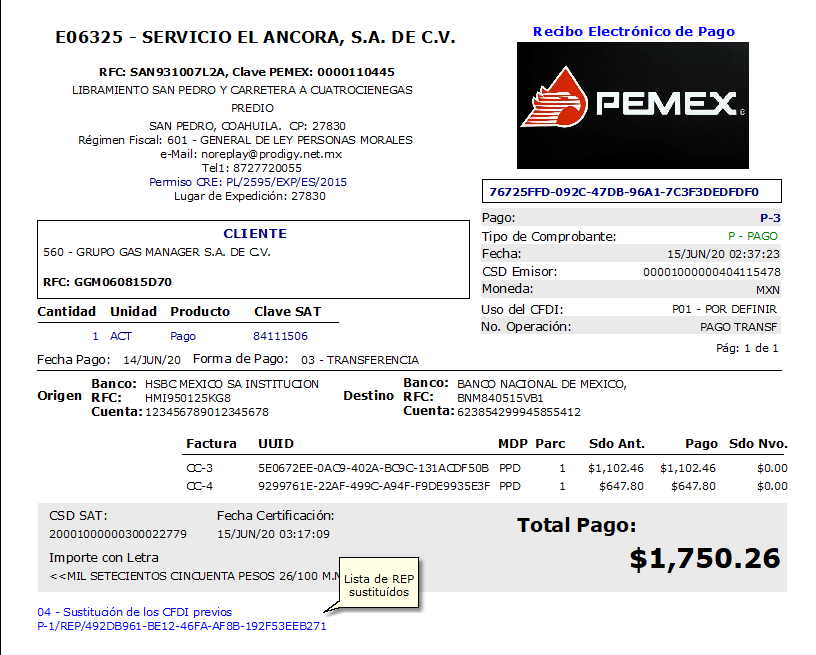Open the substituted REP link P-1/REP/492DB961

[x=181, y=627]
